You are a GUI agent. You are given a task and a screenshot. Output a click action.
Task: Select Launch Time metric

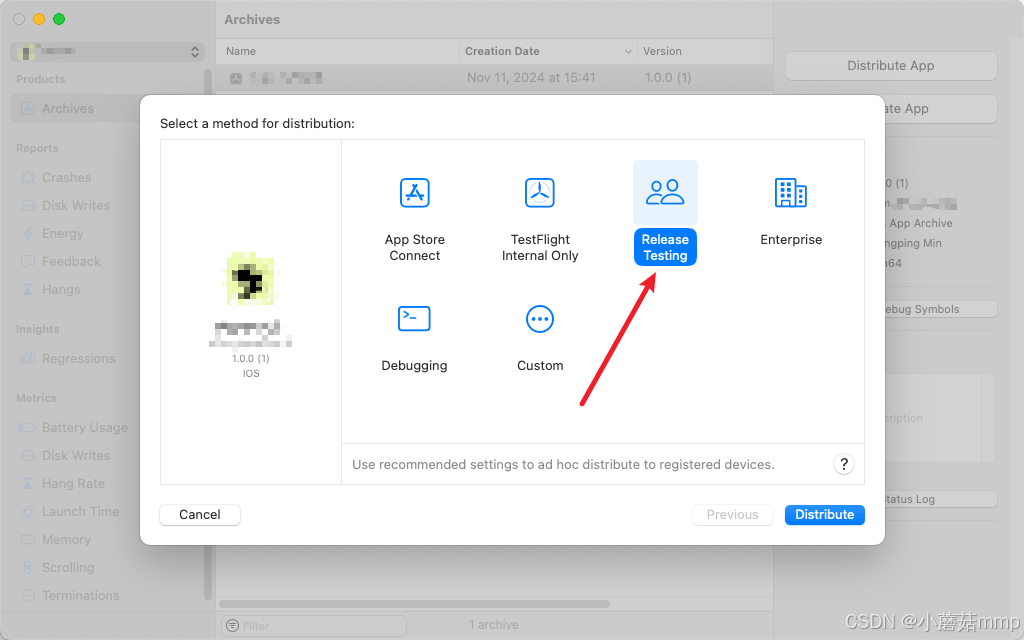(x=80, y=512)
